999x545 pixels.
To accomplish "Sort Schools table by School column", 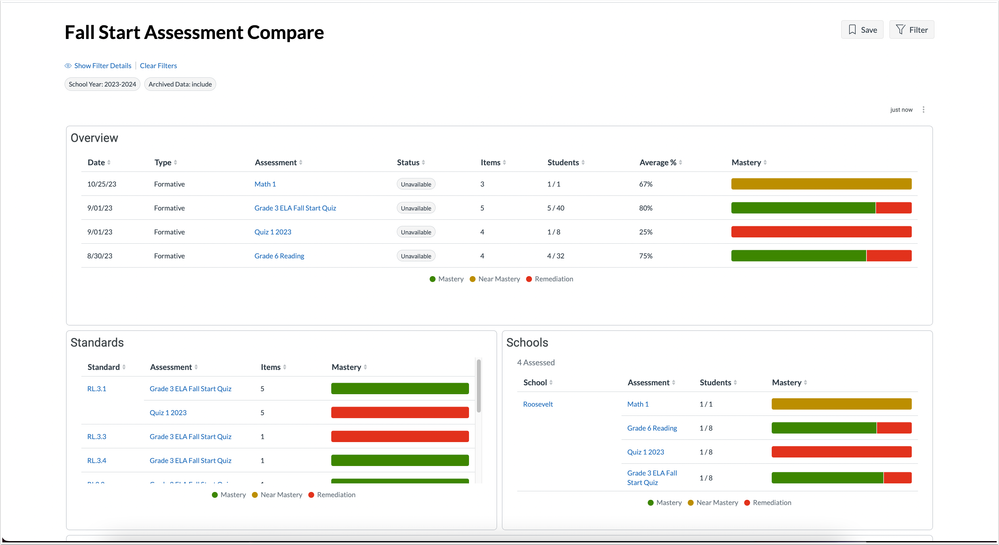I will (537, 382).
